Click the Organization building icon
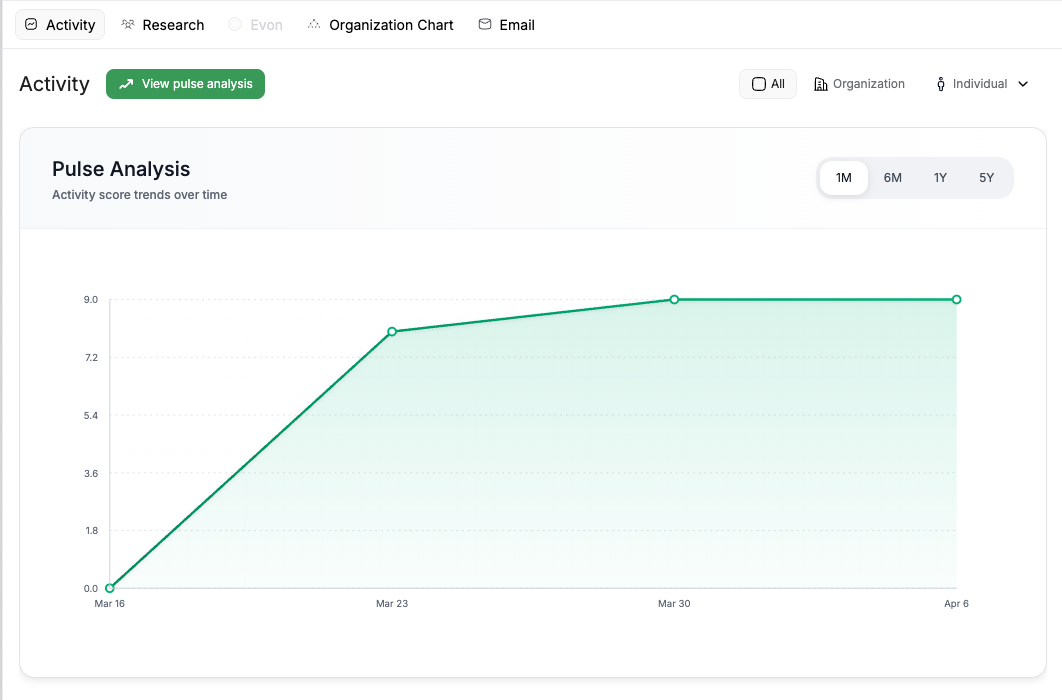Image resolution: width=1062 pixels, height=700 pixels. (820, 84)
